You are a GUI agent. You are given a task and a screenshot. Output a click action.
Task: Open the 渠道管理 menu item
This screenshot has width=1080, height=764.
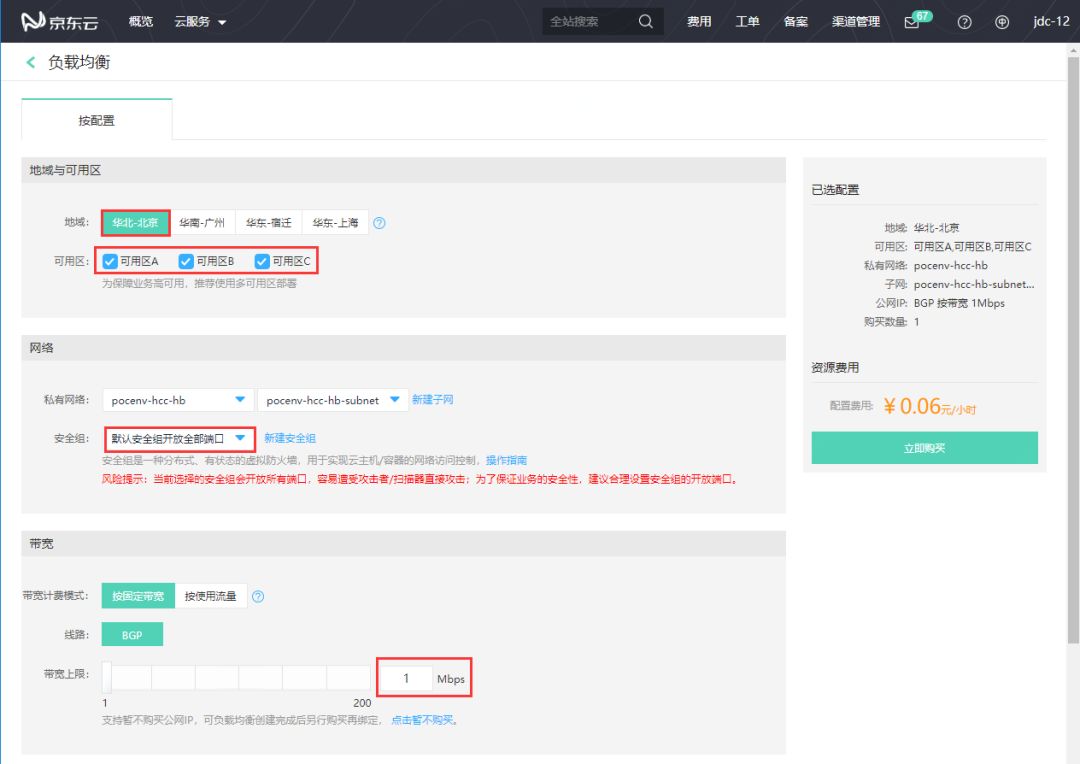coord(856,22)
